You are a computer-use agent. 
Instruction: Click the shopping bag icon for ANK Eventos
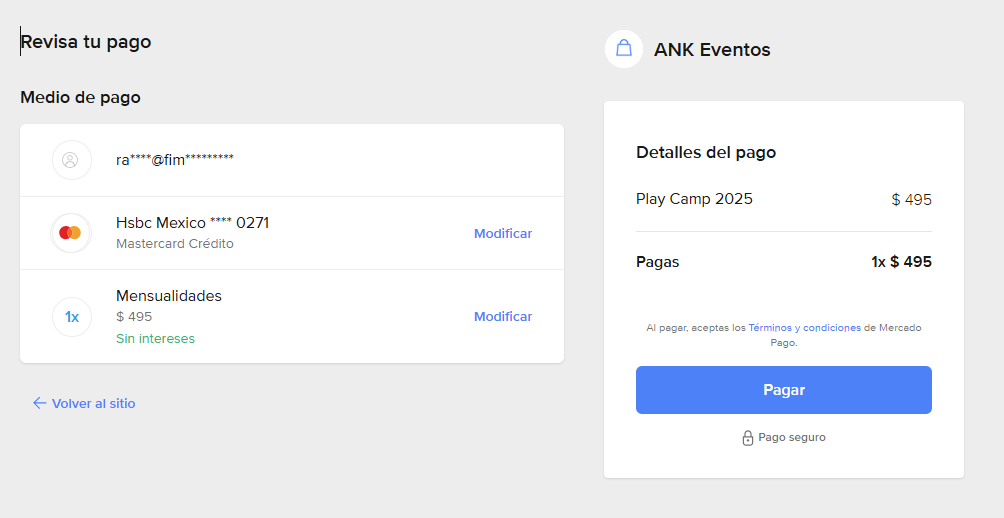click(624, 49)
